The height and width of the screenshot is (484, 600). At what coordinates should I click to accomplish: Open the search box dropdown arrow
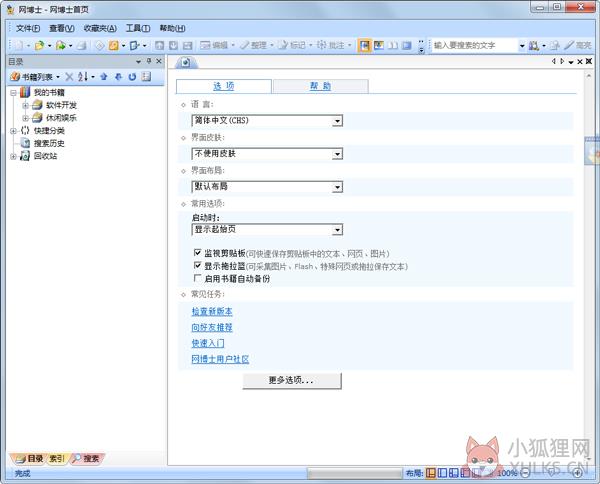522,46
